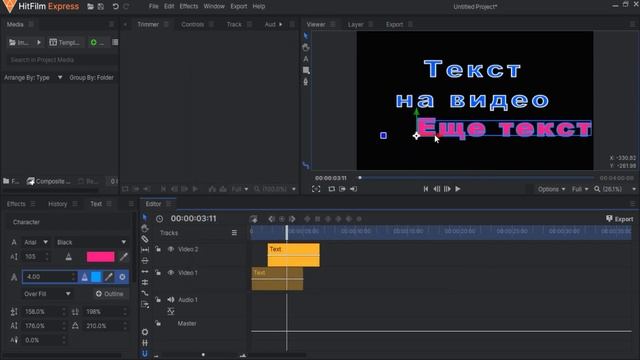
Task: Open the Black font style dropdown
Action: [x=91, y=242]
